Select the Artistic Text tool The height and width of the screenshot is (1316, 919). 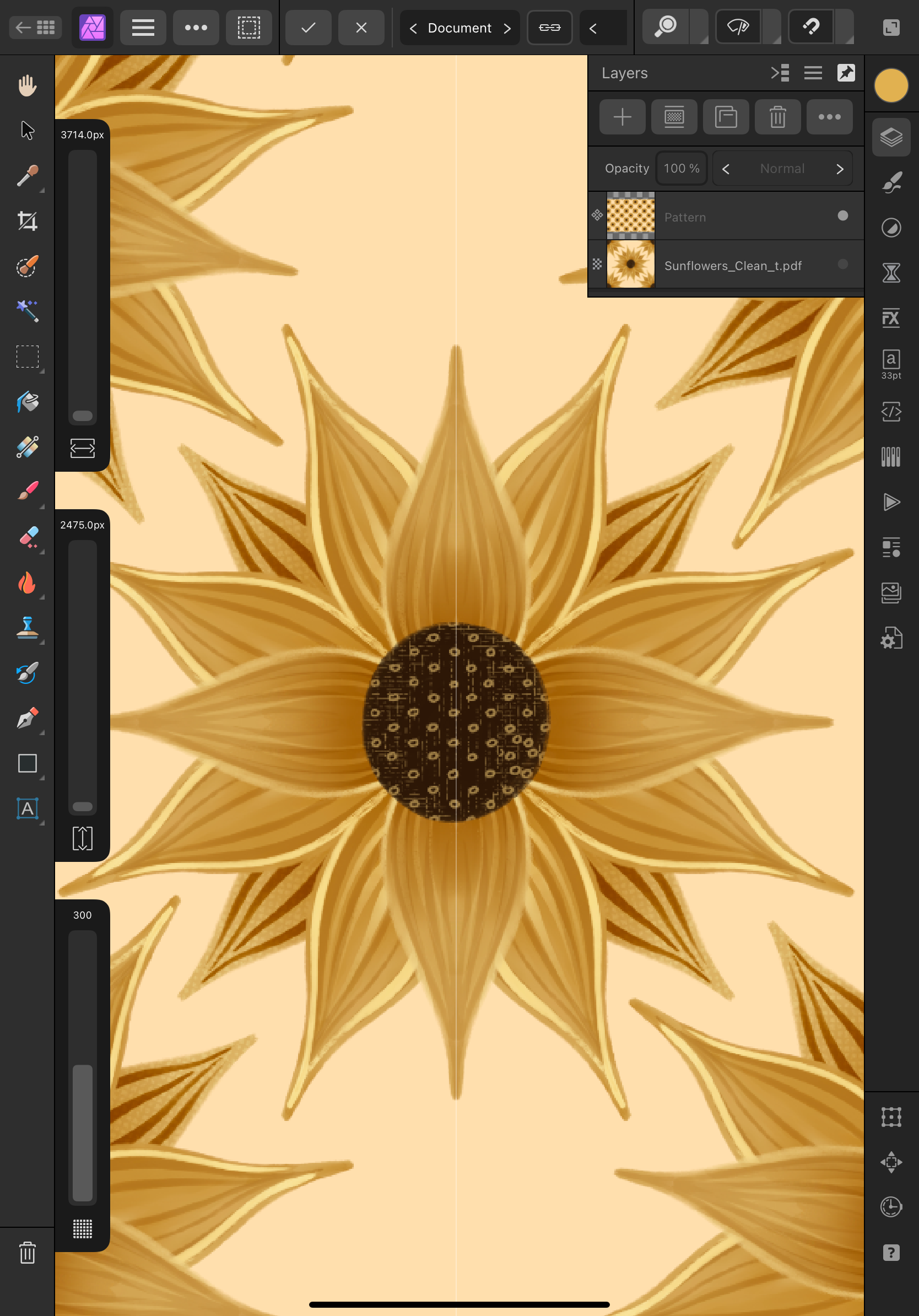27,809
